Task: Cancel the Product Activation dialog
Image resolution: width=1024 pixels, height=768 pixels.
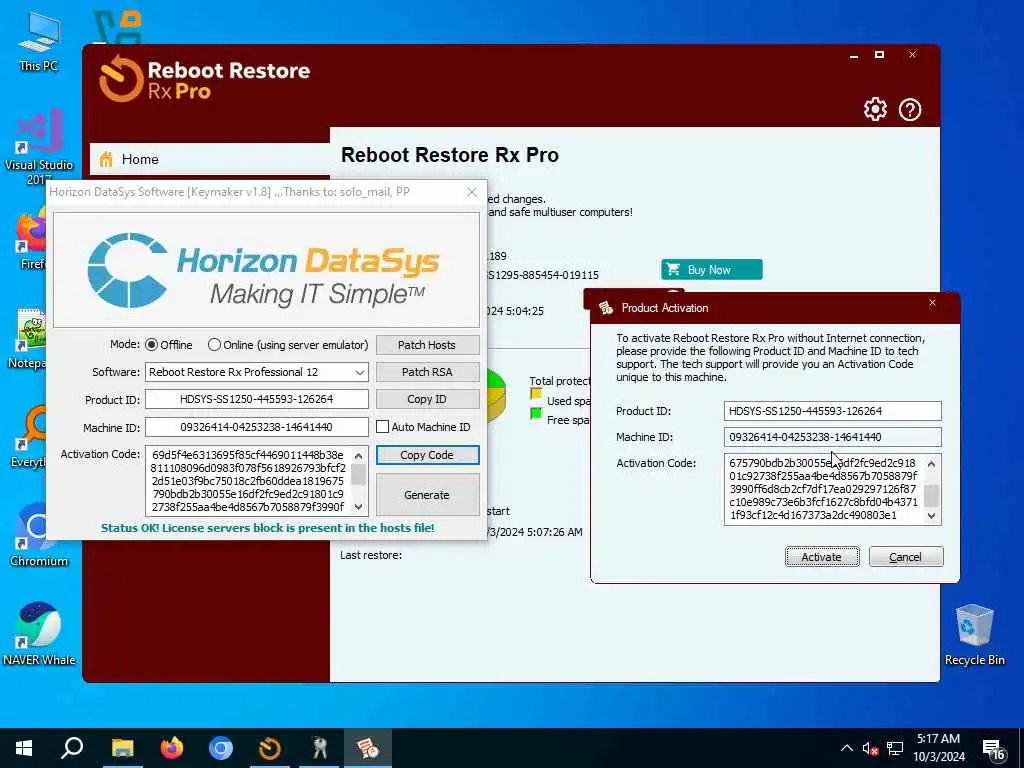Action: coord(906,557)
